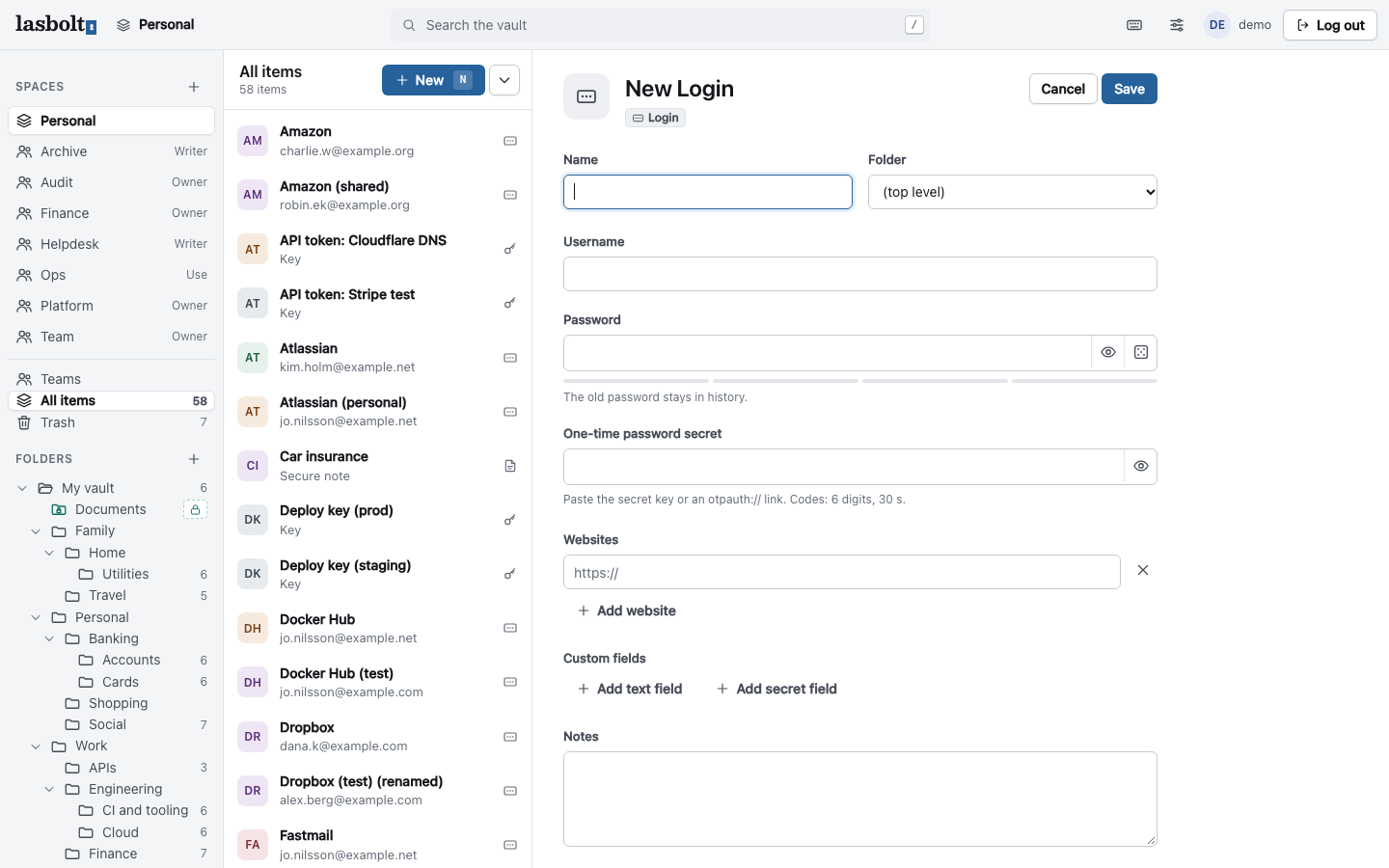The image size is (1389, 868).
Task: Click the note icon for Car insurance
Action: [x=510, y=466]
